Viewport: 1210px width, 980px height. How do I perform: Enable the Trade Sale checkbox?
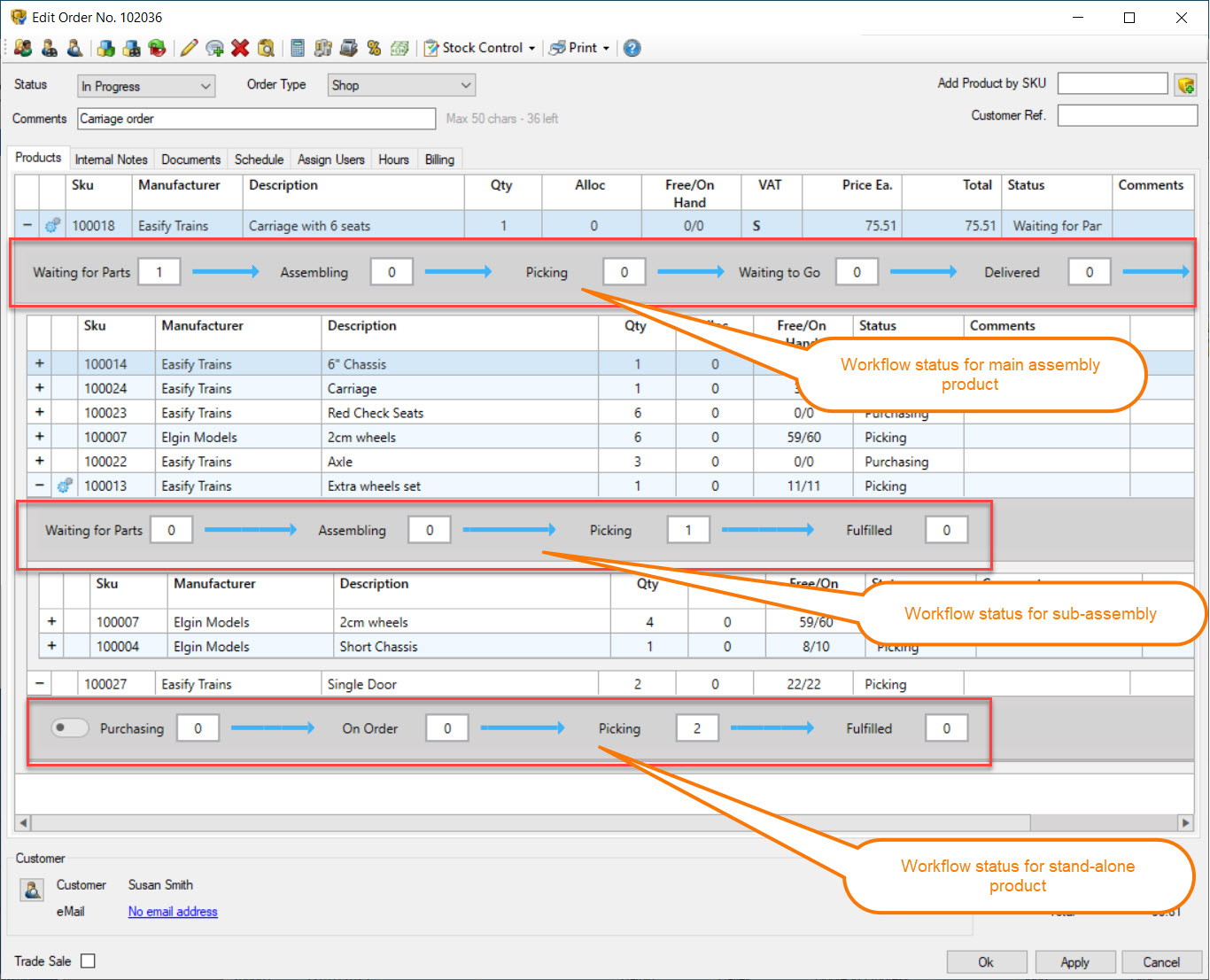pyautogui.click(x=88, y=961)
